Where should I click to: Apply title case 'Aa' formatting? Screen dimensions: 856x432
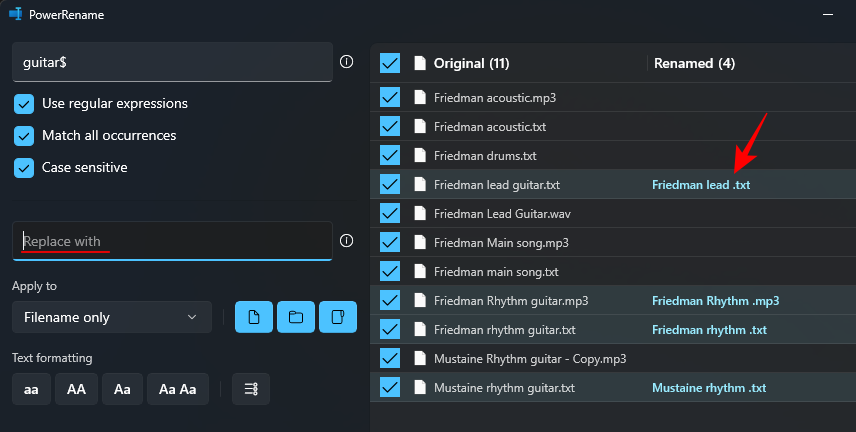click(122, 389)
